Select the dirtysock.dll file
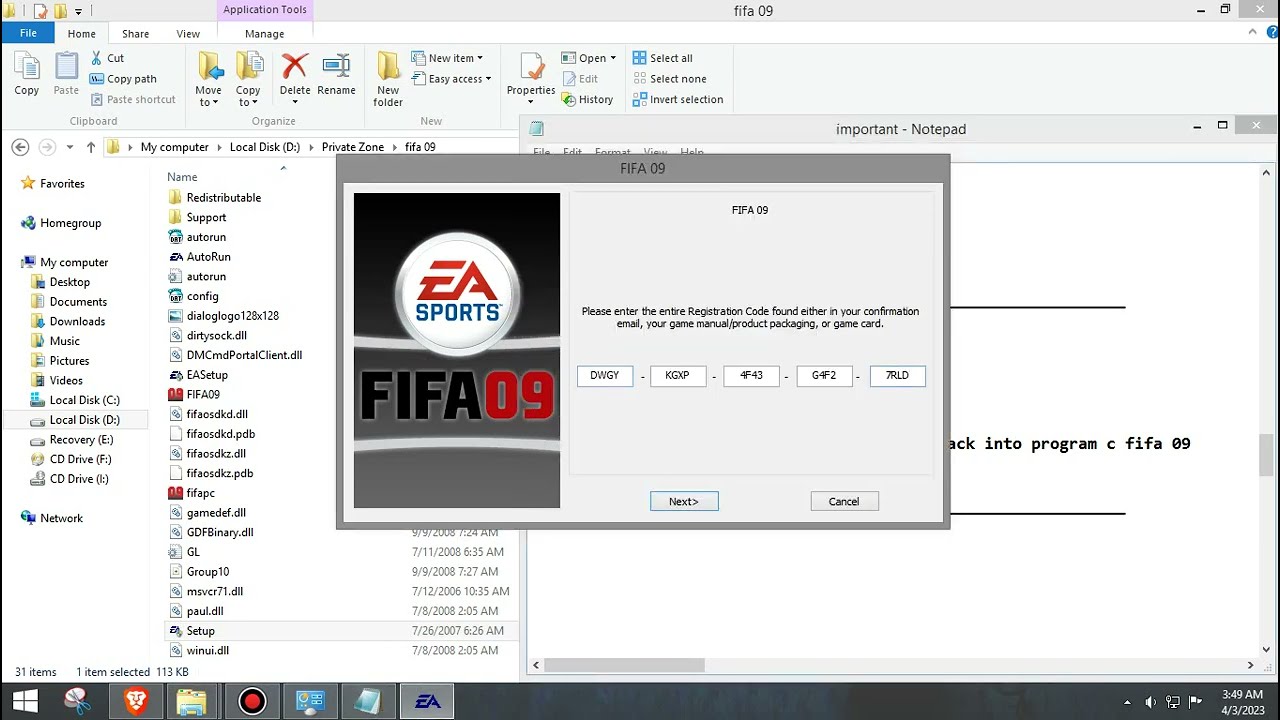The height and width of the screenshot is (720, 1280). 216,335
